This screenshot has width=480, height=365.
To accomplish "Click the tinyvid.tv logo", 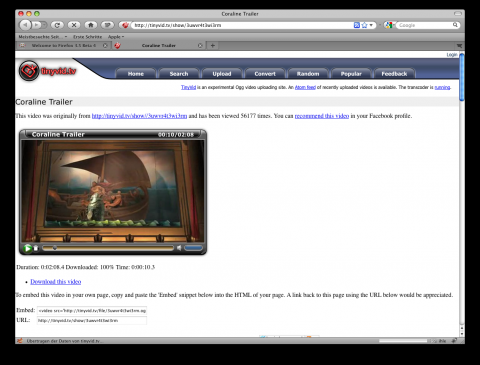I will [x=48, y=71].
